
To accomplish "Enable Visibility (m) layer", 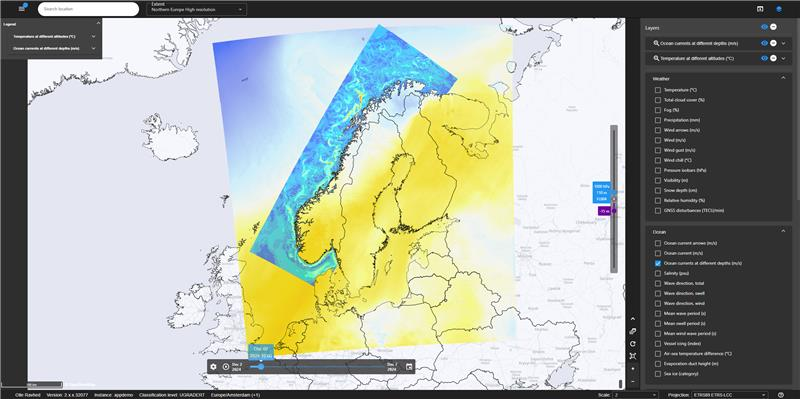I will pos(658,180).
